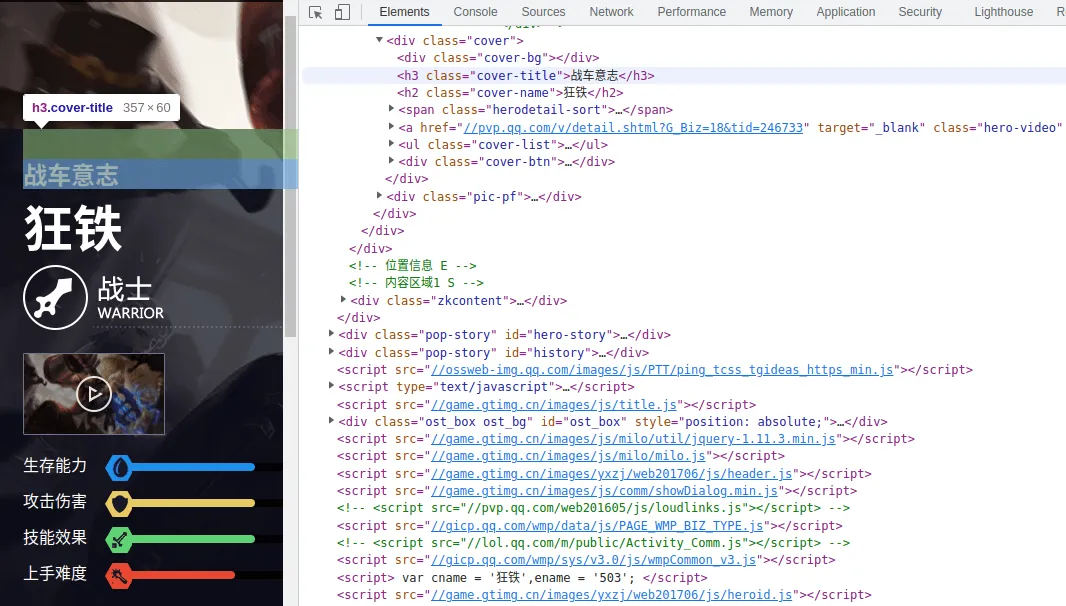
Task: Click the red difficulty hexagon icon
Action: [119, 575]
